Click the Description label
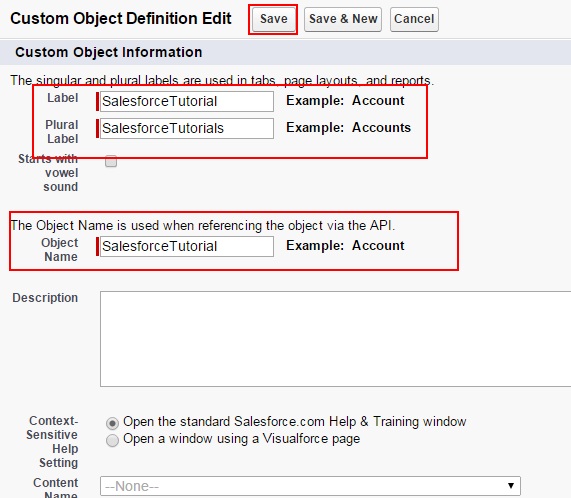Viewport: 571px width, 498px height. [x=45, y=298]
